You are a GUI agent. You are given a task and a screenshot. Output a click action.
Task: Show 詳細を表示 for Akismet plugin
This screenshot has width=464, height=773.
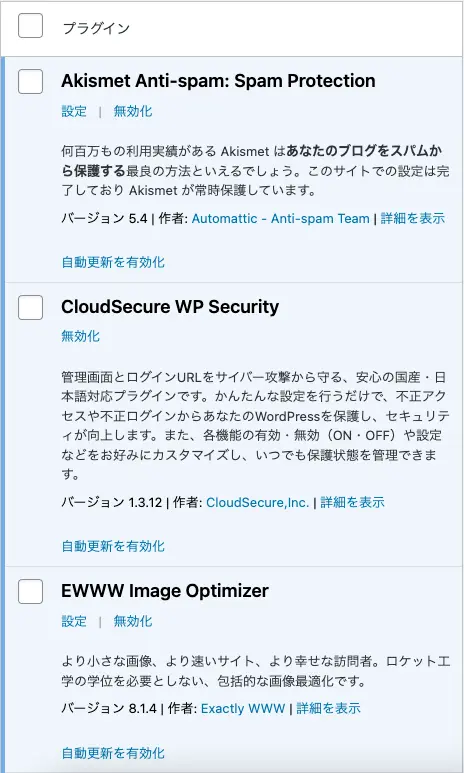tap(413, 218)
